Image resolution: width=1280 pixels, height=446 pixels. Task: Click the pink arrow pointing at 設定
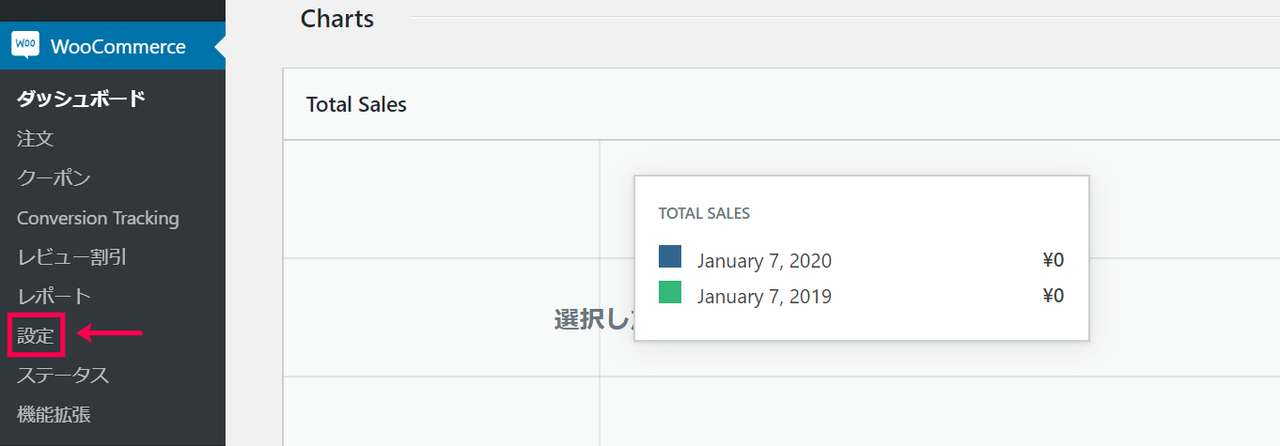click(110, 333)
